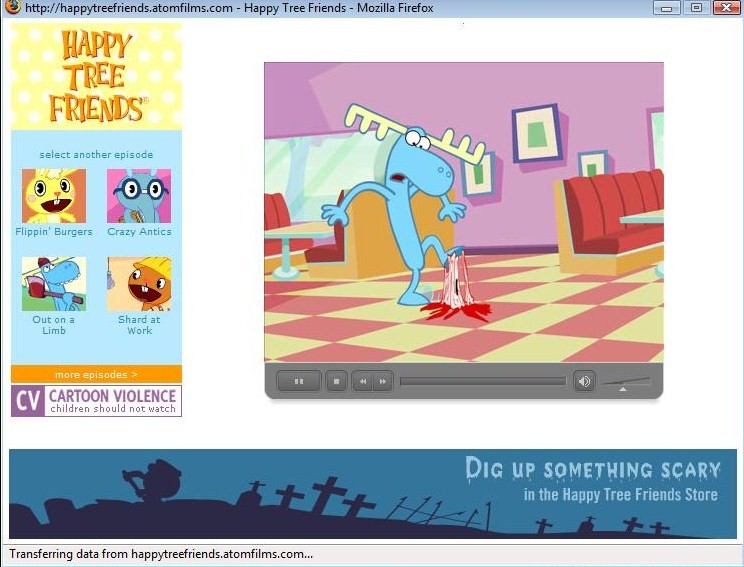
Task: Maximize the Firefox window
Action: coord(696,8)
